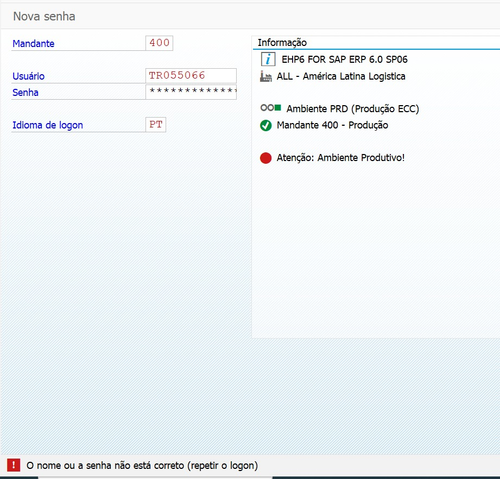This screenshot has width=500, height=479.
Task: Click the Nova senha button
Action: click(x=44, y=16)
